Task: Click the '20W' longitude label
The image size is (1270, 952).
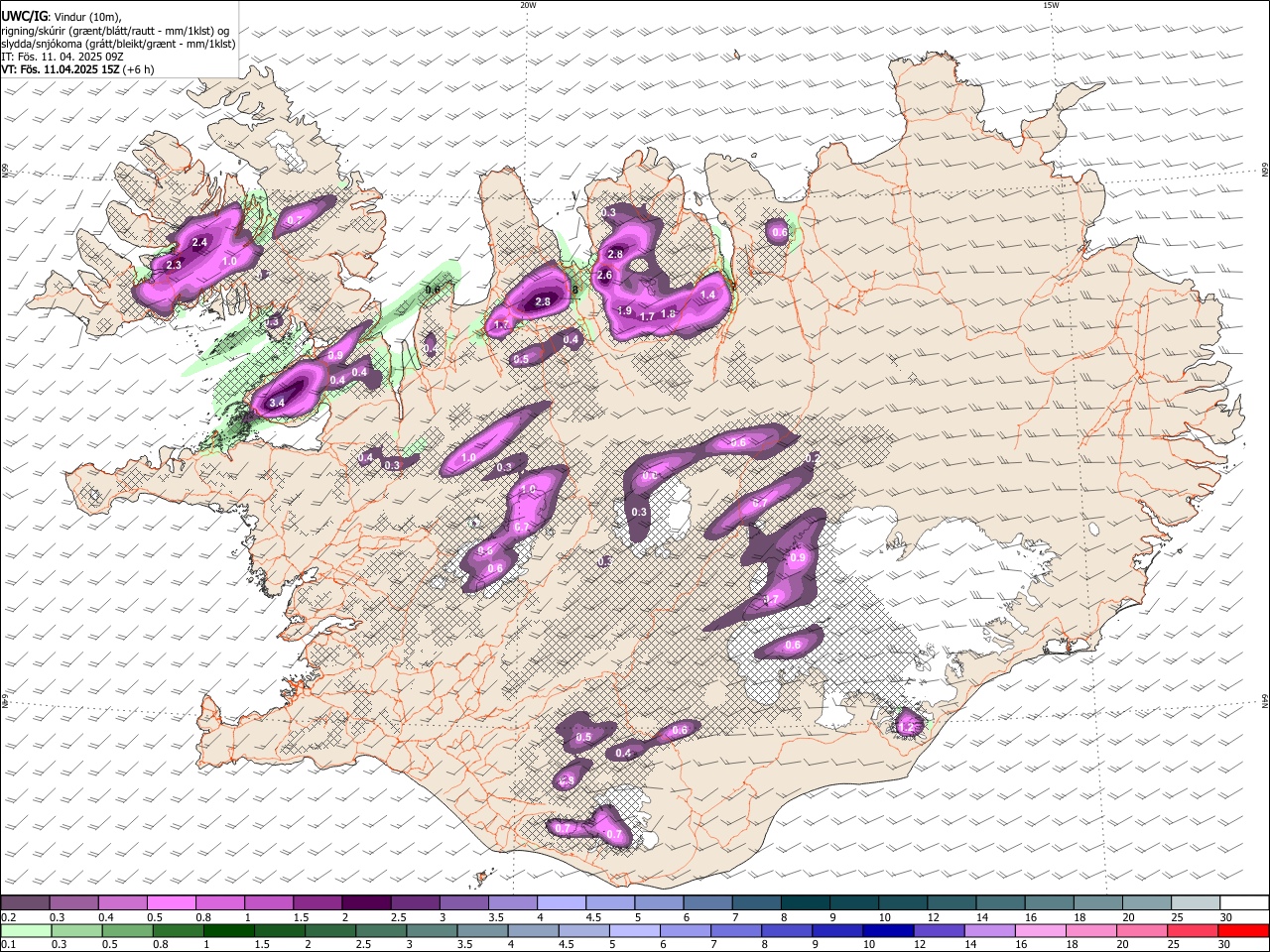Action: [528, 5]
